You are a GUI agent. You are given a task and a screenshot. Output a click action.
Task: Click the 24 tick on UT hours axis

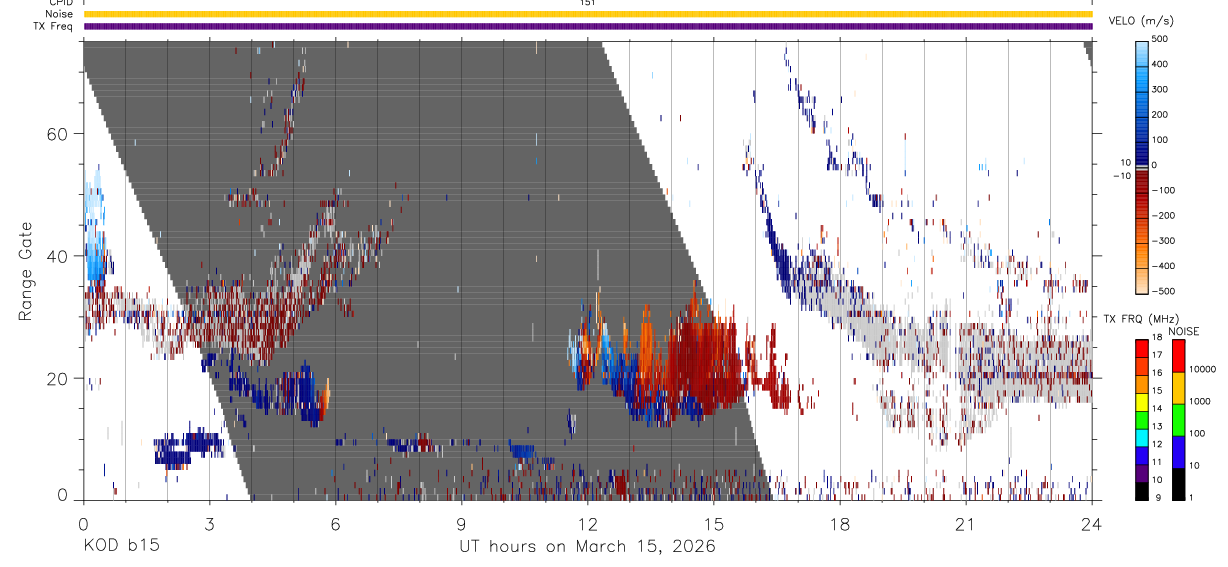pos(1091,523)
